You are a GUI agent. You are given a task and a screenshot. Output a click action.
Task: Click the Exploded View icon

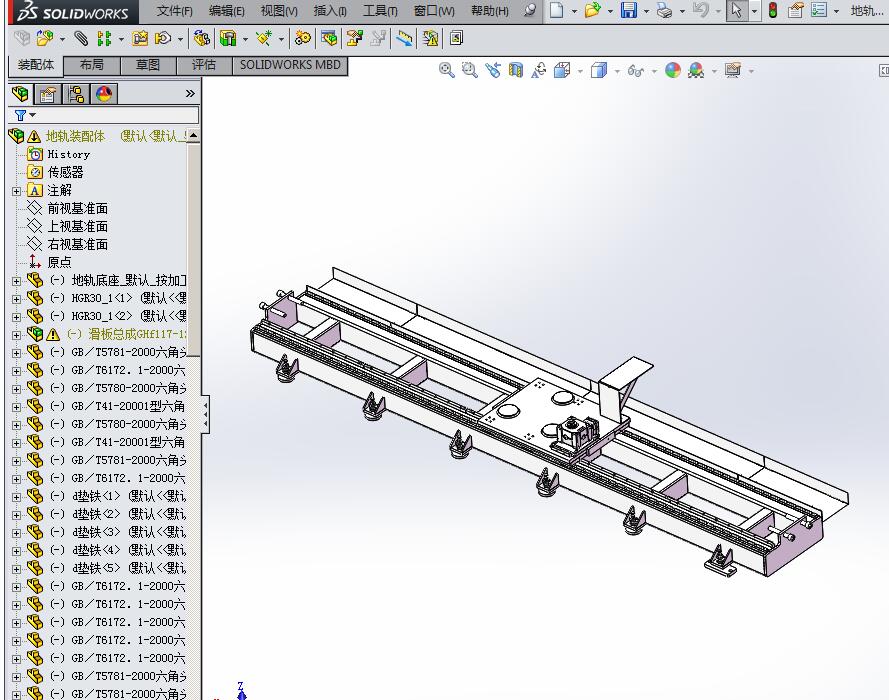pos(354,38)
